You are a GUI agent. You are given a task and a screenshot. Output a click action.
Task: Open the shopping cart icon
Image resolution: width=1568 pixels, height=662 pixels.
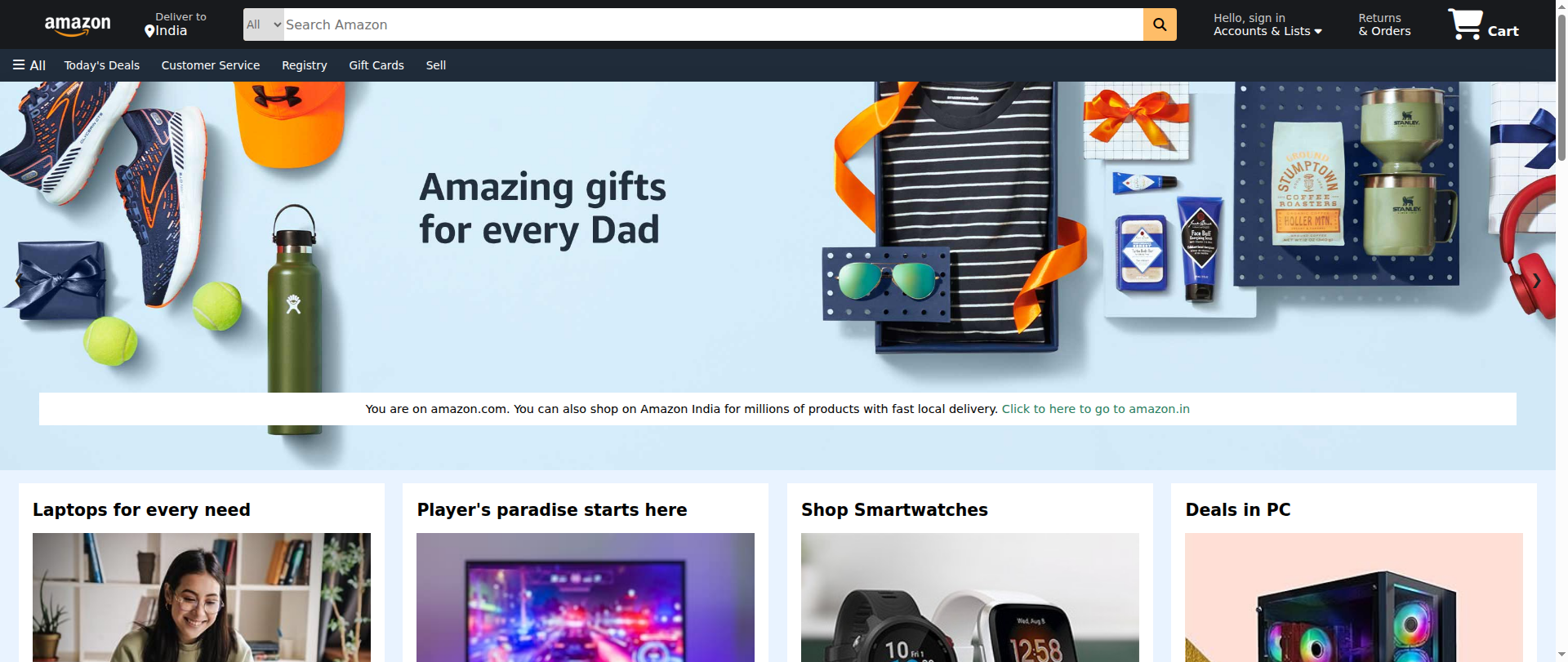1482,24
